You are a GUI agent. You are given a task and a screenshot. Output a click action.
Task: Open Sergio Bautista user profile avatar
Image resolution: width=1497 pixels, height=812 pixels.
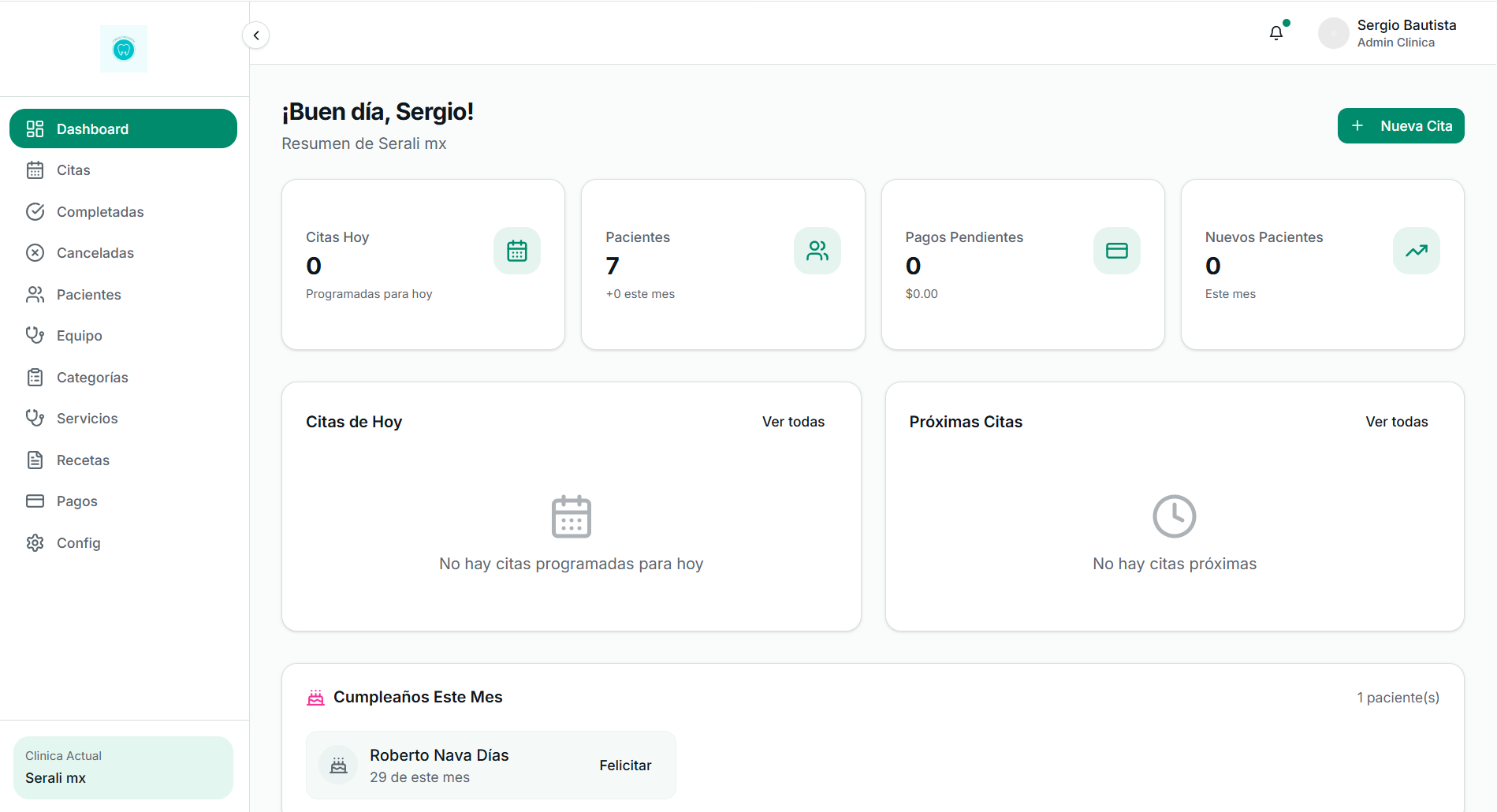pyautogui.click(x=1334, y=33)
